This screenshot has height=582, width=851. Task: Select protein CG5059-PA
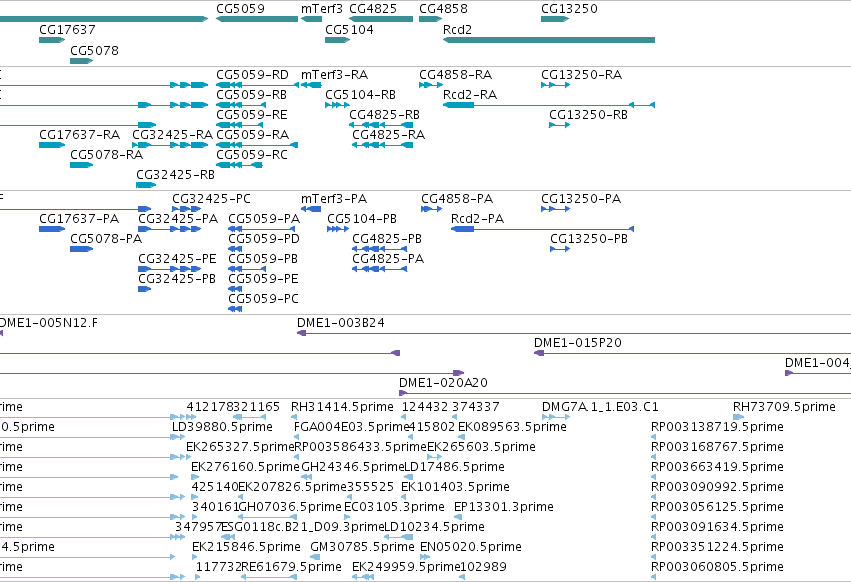[262, 229]
